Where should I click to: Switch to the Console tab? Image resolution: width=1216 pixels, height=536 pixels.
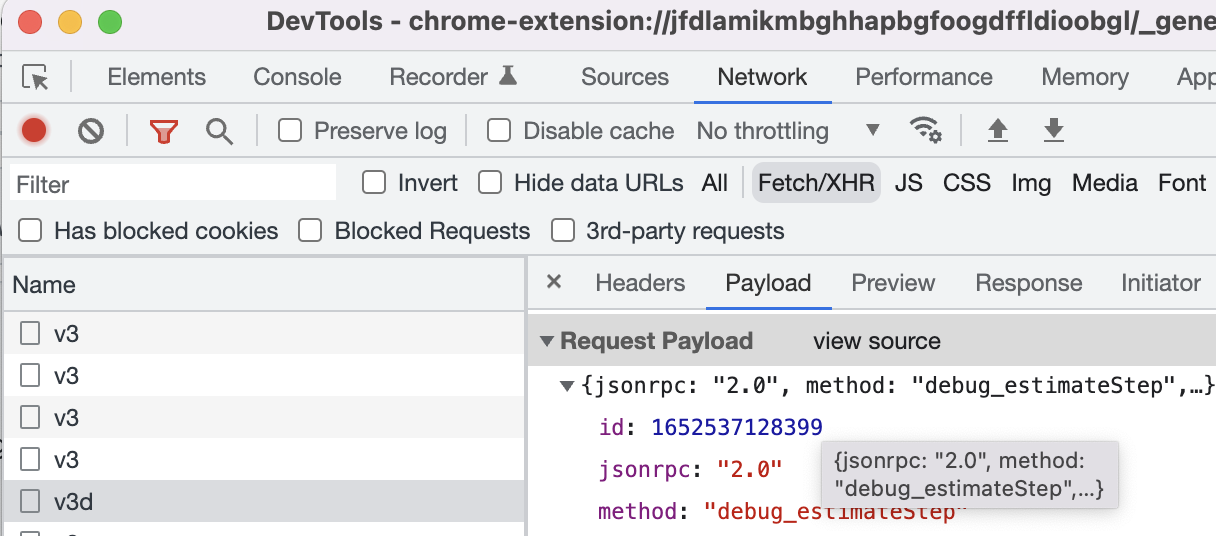(x=297, y=77)
